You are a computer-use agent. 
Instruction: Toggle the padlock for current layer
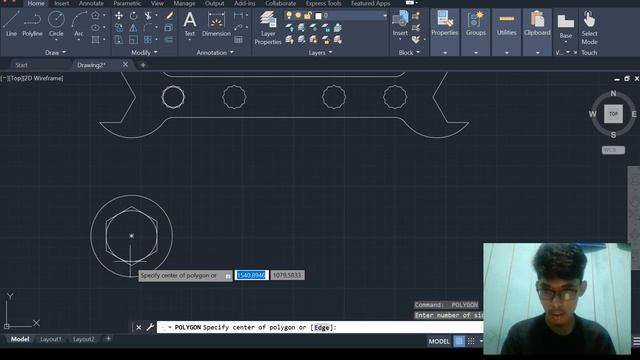(x=307, y=16)
